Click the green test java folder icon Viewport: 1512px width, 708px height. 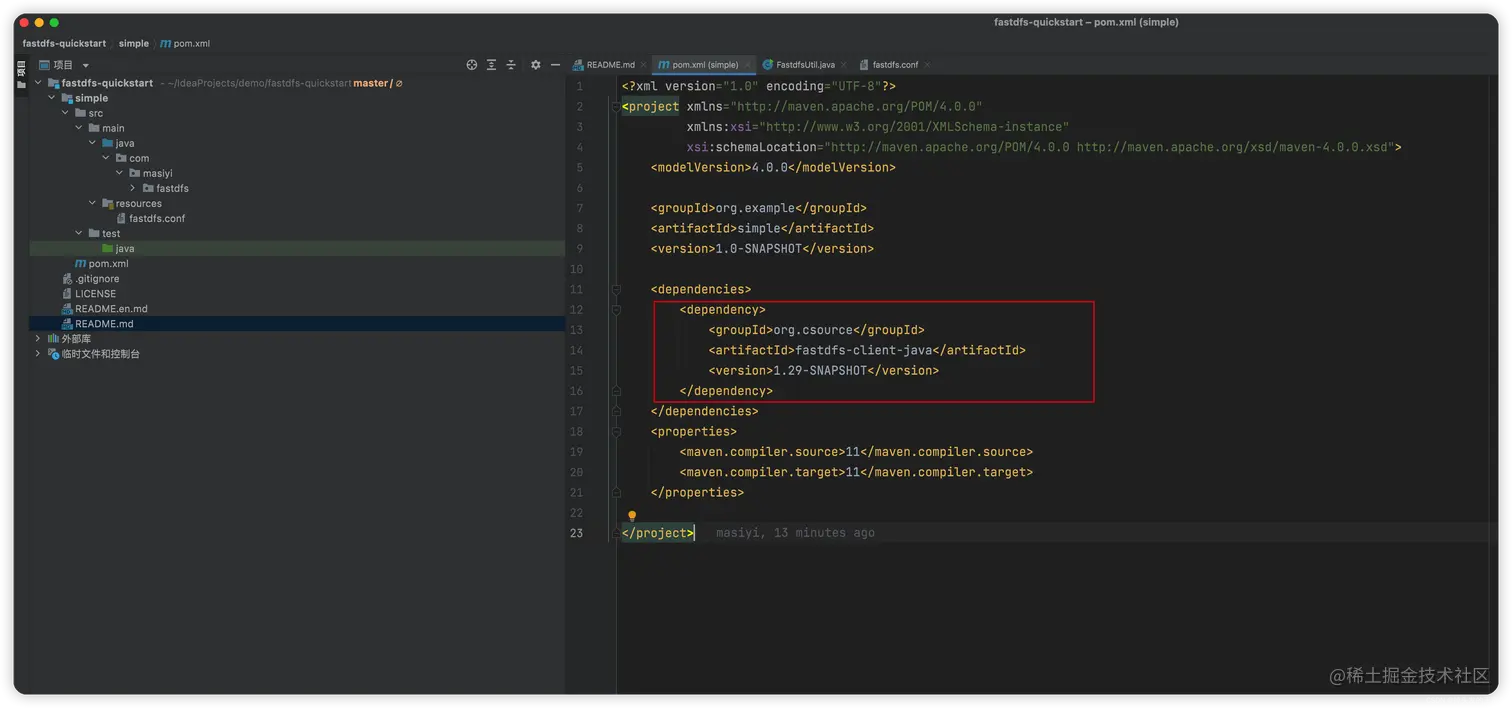108,249
